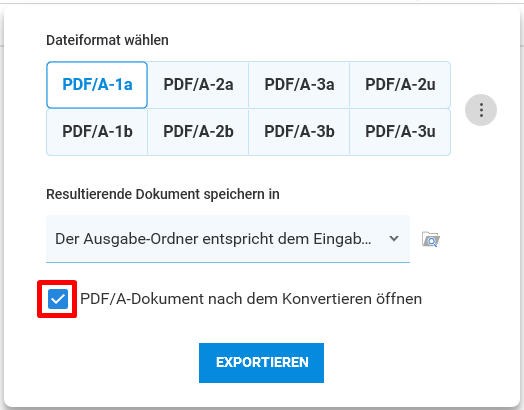
Task: Pick the PDF/A-2u format option
Action: 400,85
